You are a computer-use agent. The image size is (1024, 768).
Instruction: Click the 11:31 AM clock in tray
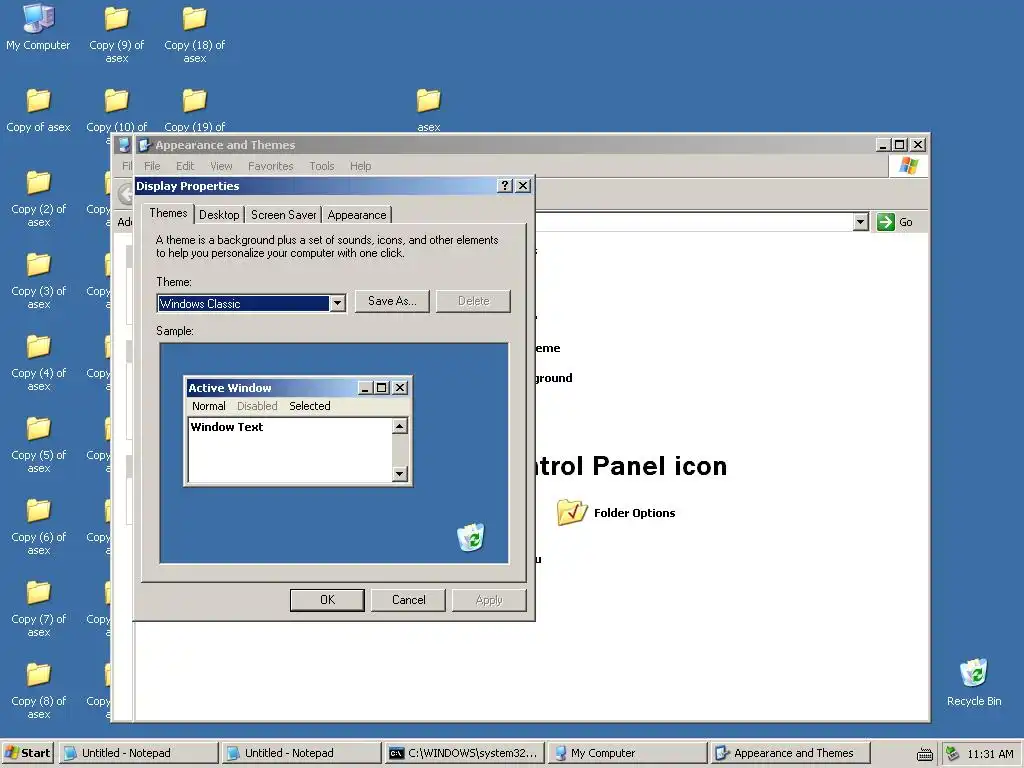point(990,754)
